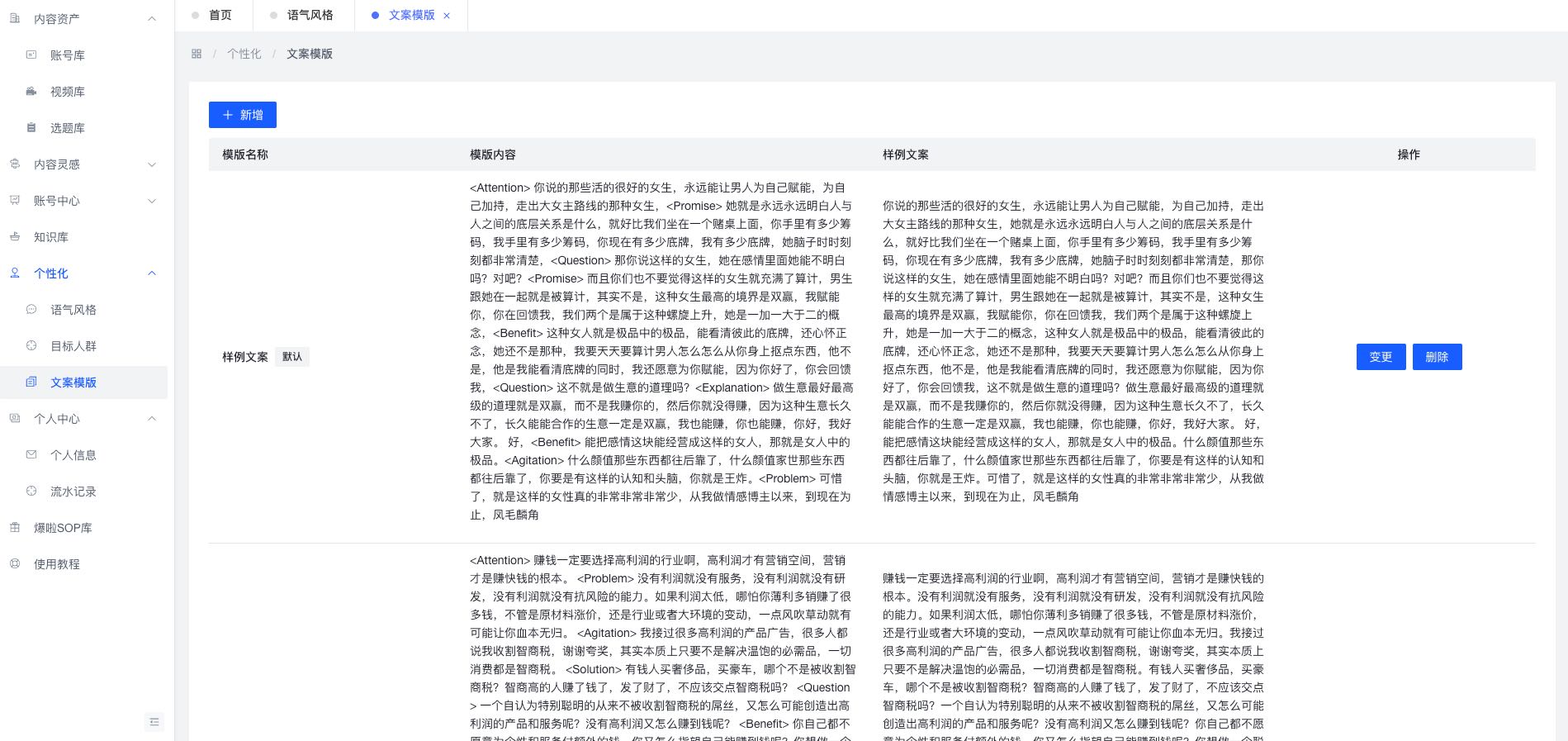Viewport: 1568px width, 741px height.
Task: Click the 语气风格 chat bubble icon
Action: pyautogui.click(x=31, y=309)
